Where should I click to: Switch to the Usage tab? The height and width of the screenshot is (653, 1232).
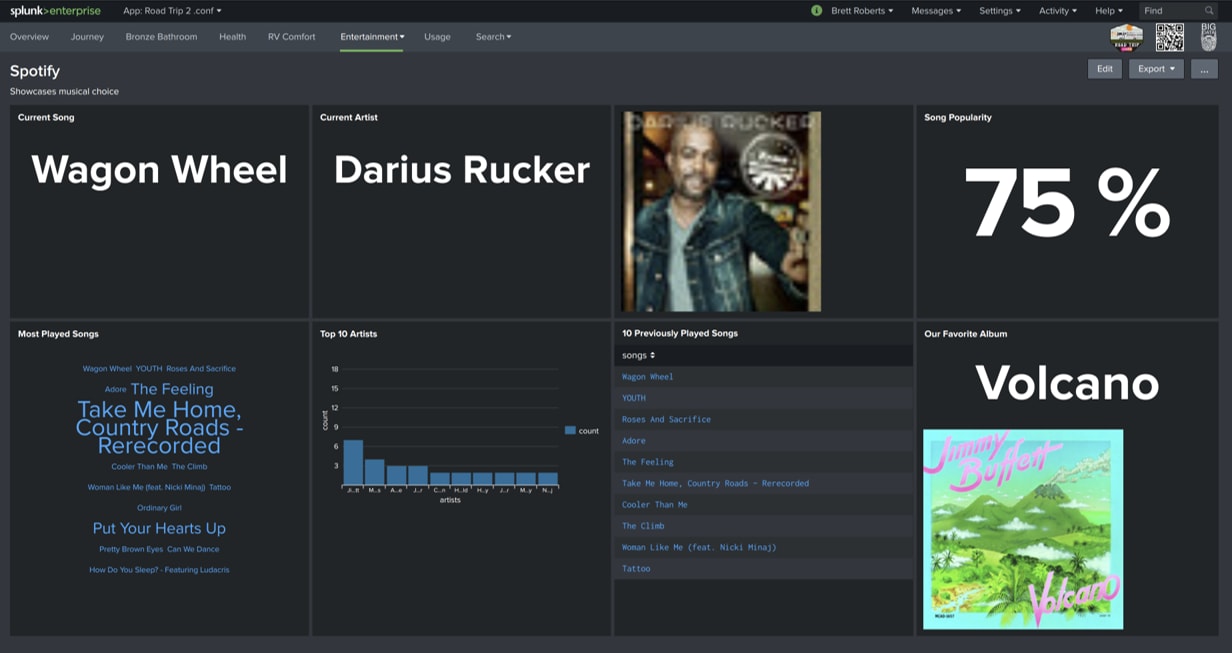437,37
